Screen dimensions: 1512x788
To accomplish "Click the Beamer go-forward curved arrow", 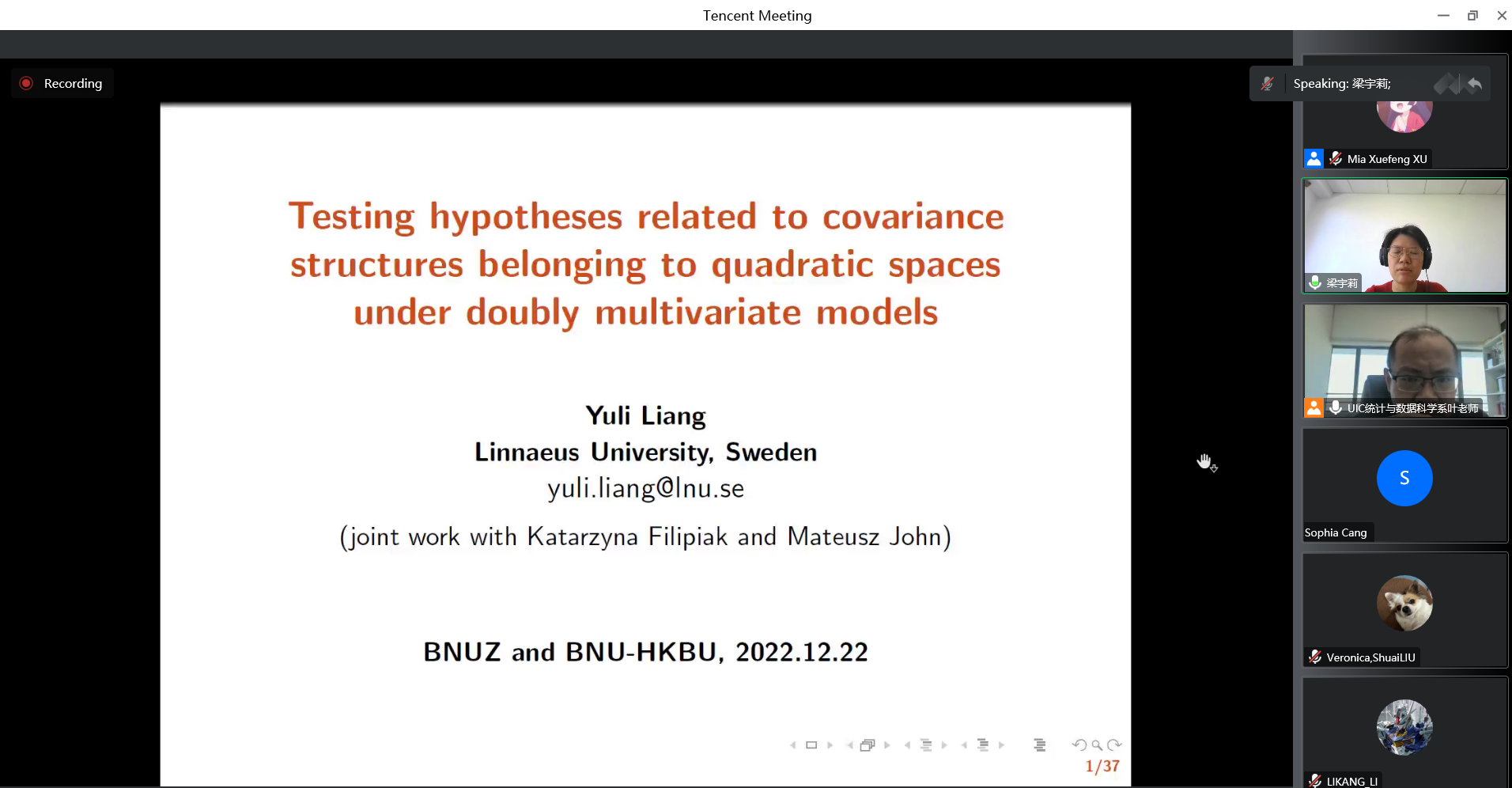I will 1115,745.
